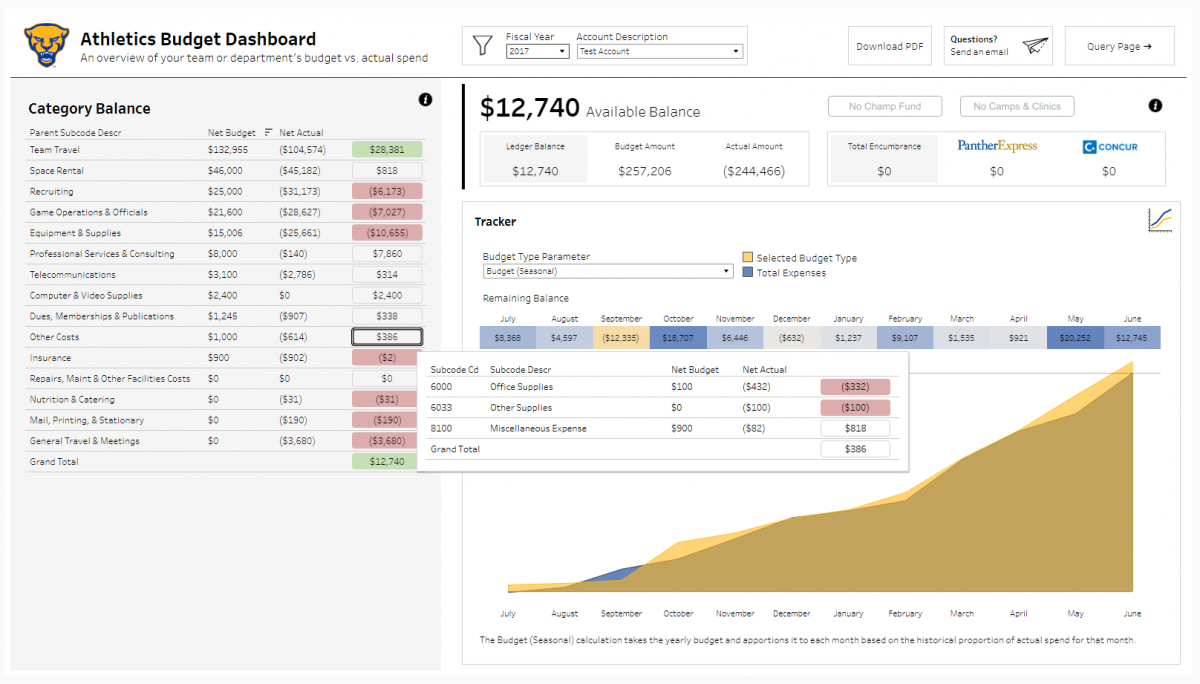1200x684 pixels.
Task: Click Mail, Printing & Stationary balance ($190)
Action: tap(387, 420)
